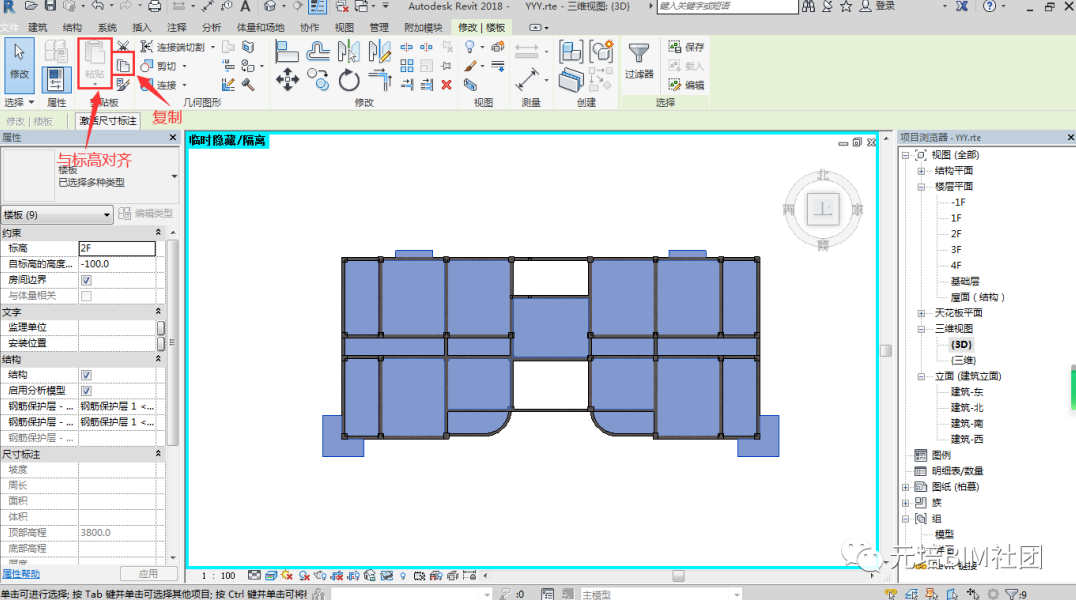Toggle the 房间边界 checkbox

point(86,280)
